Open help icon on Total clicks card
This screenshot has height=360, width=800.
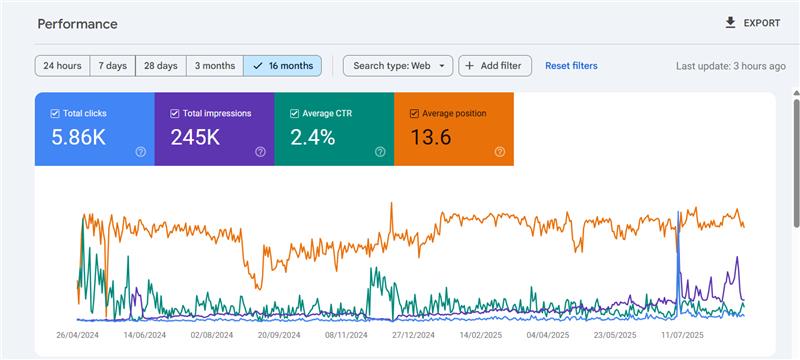pyautogui.click(x=141, y=152)
